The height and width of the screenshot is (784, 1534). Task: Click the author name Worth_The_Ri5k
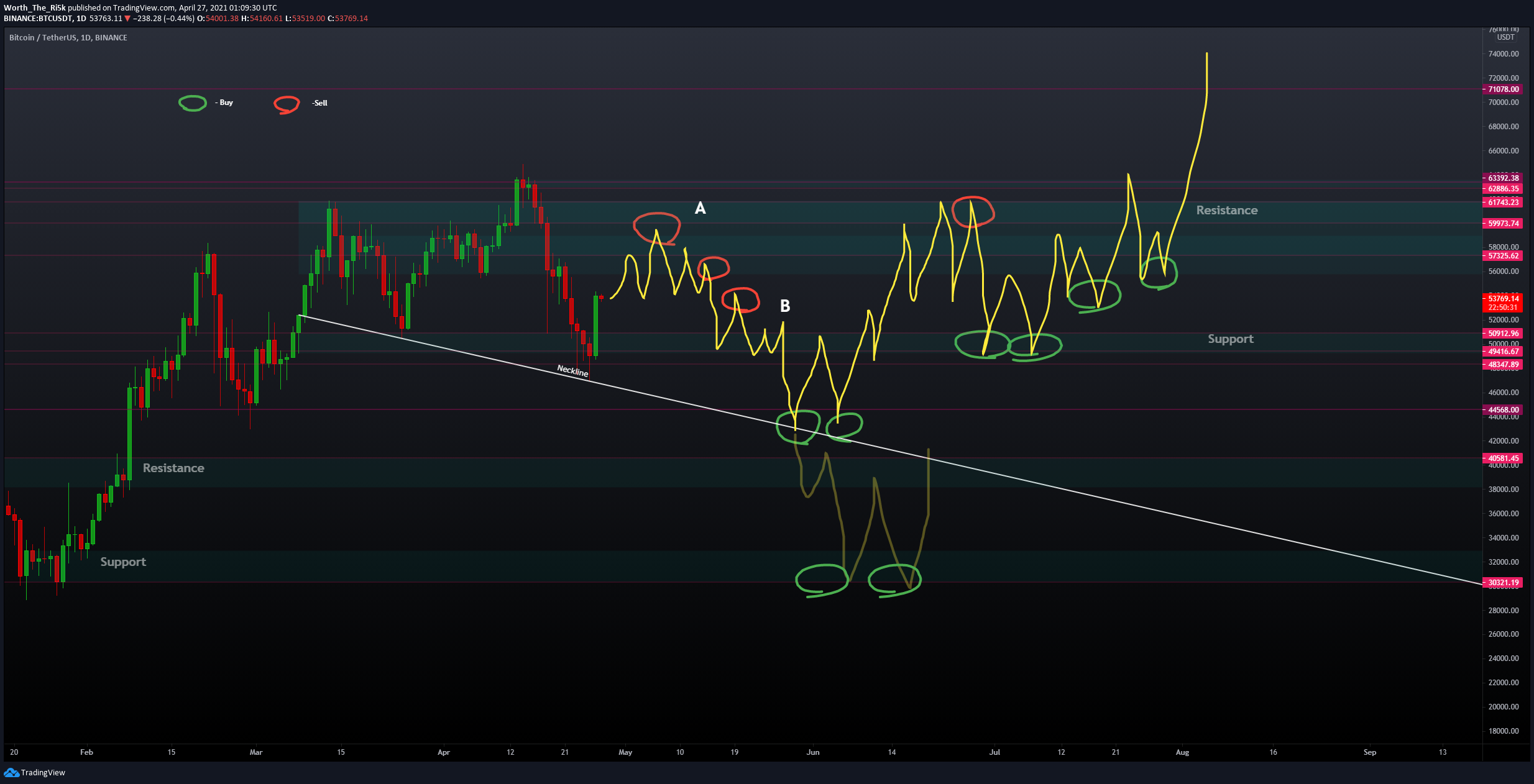pos(35,8)
